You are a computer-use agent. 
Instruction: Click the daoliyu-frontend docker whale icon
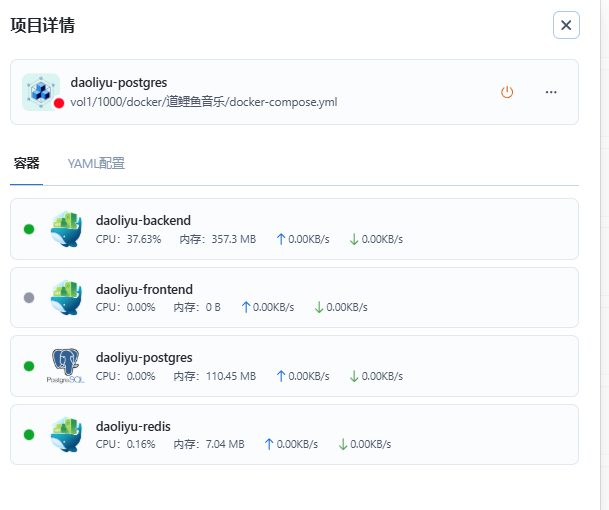point(66,298)
